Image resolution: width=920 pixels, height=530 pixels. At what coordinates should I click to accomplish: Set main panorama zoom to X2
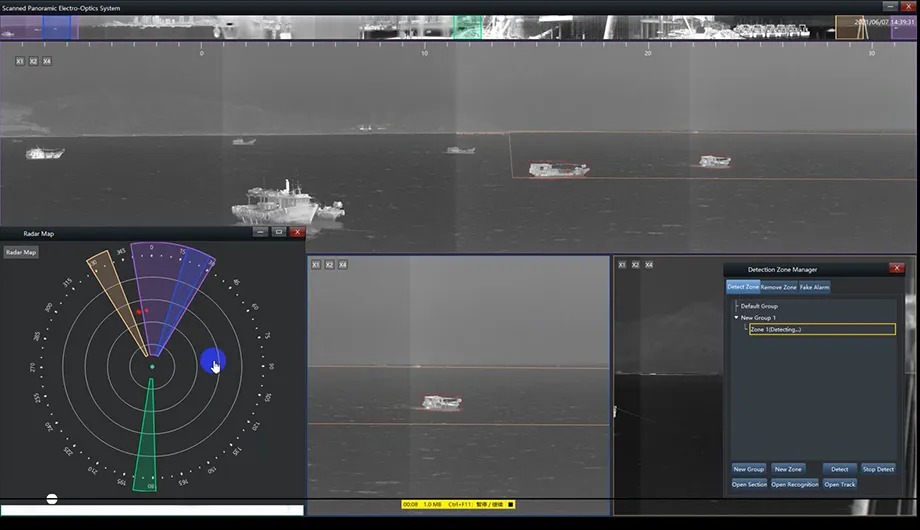pos(33,61)
